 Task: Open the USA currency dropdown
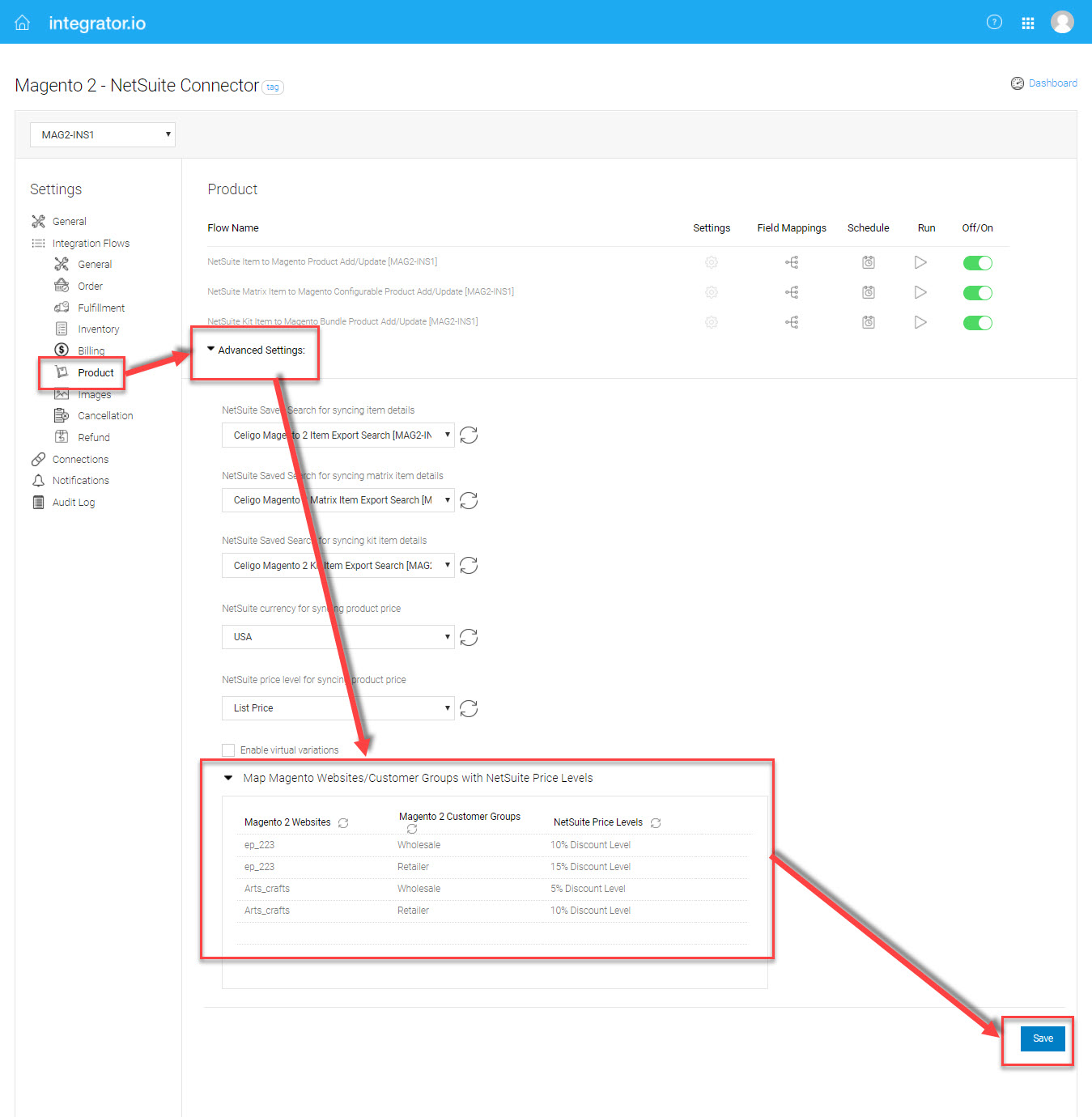click(338, 637)
